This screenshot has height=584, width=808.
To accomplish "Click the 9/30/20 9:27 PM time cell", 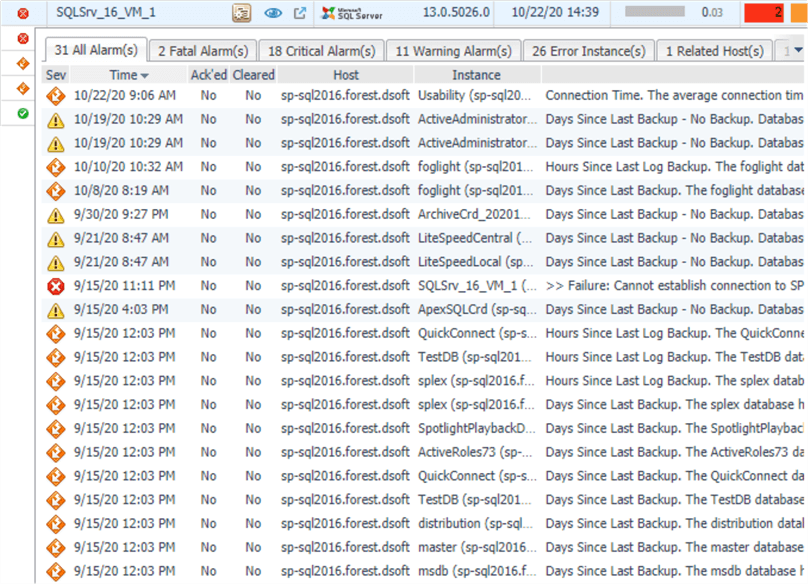I will [x=121, y=214].
